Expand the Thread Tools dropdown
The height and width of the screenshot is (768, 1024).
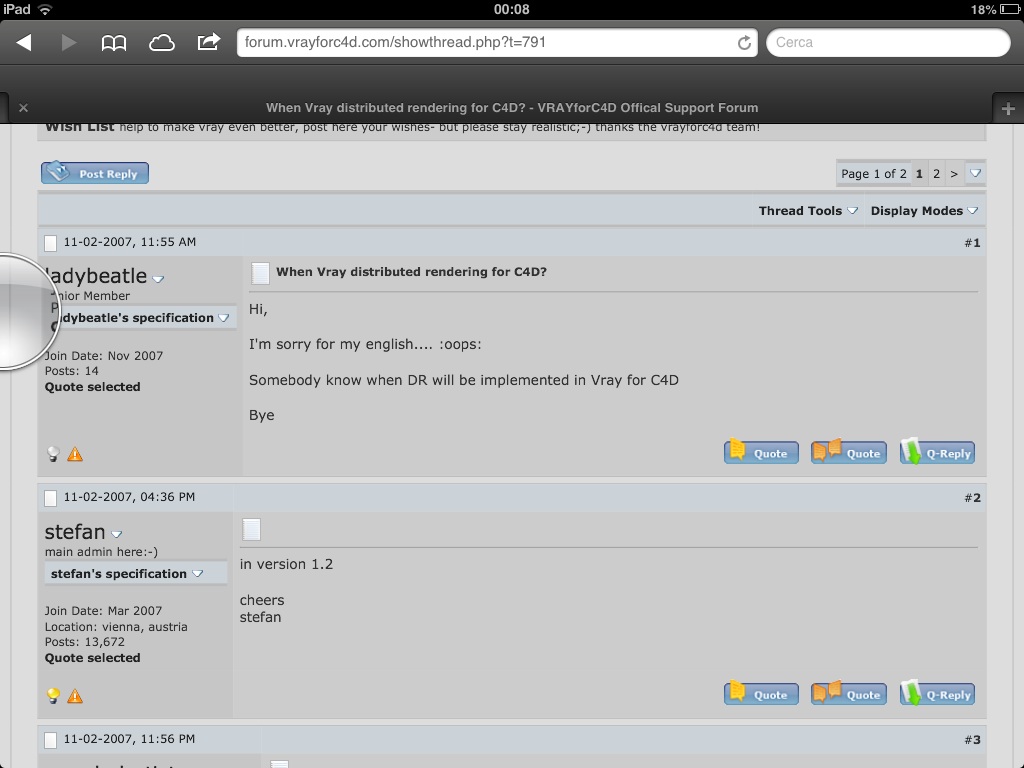808,211
